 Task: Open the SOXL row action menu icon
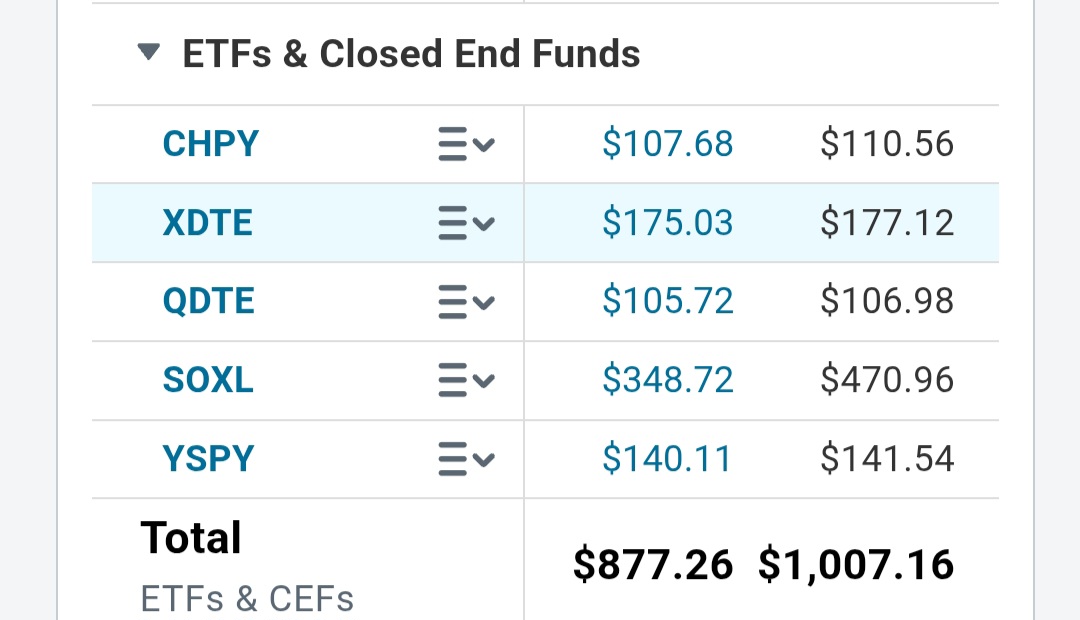(466, 380)
